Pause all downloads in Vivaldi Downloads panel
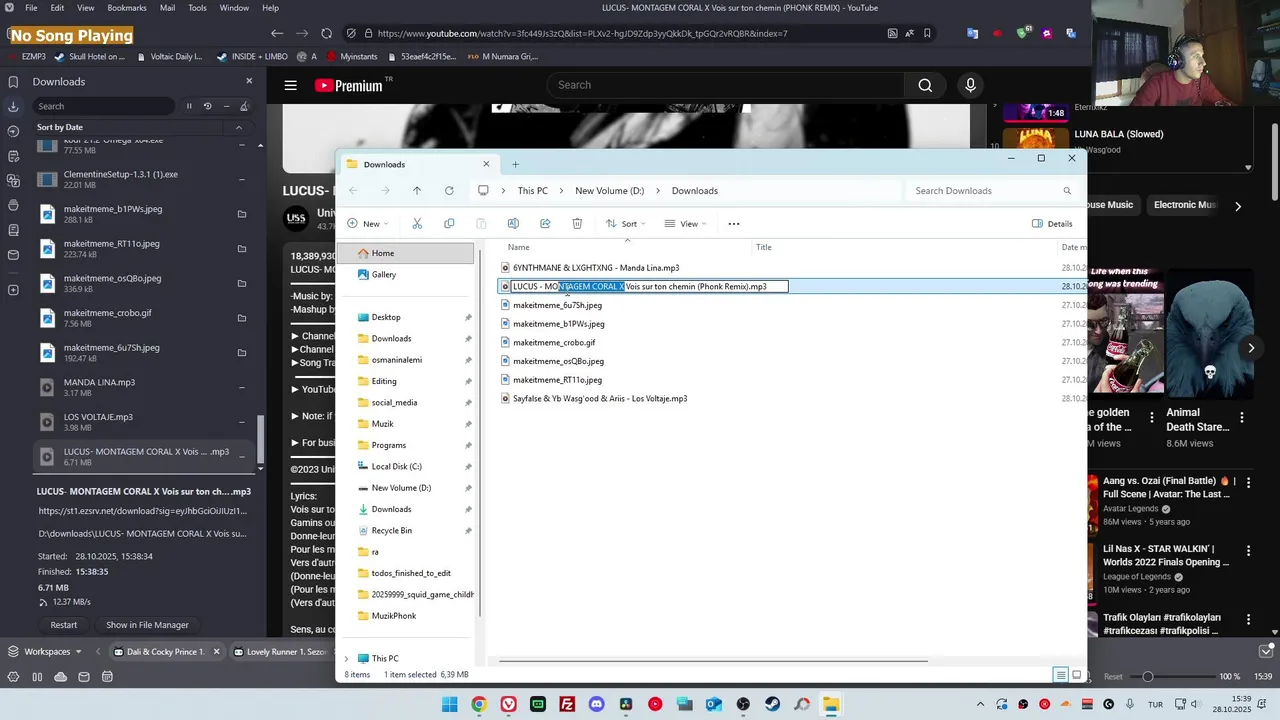The image size is (1280, 720). [188, 106]
